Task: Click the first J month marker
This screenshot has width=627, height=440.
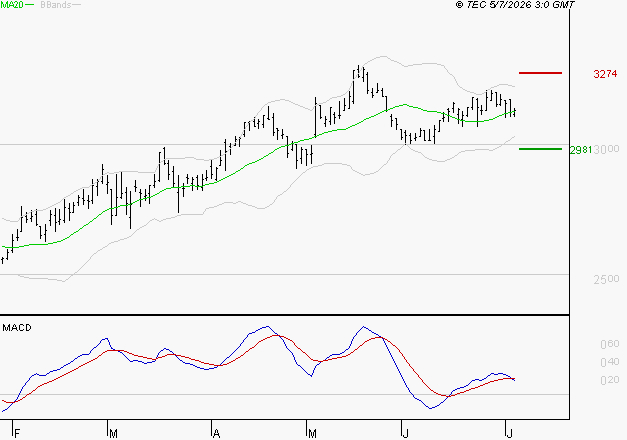Action: [405, 433]
